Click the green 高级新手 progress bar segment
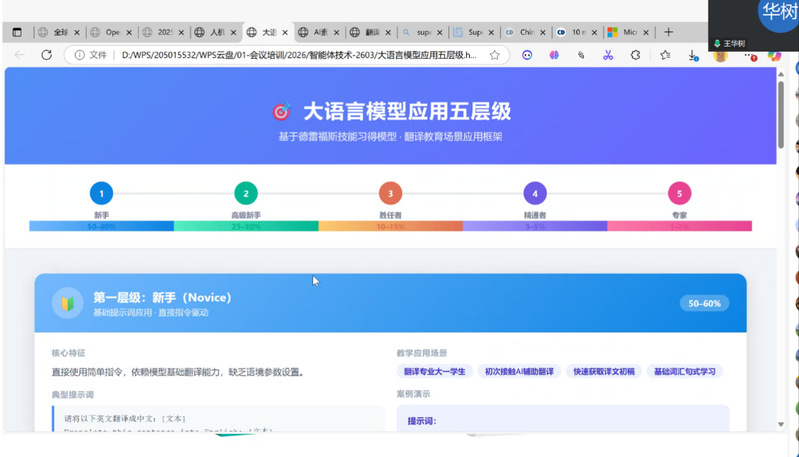The height and width of the screenshot is (457, 799). coord(246,226)
